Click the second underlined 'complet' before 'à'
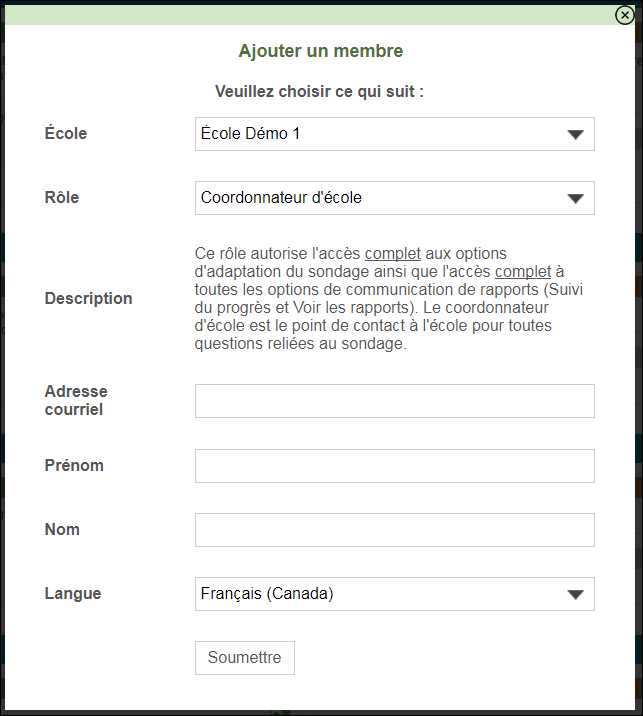This screenshot has width=643, height=716. 523,272
